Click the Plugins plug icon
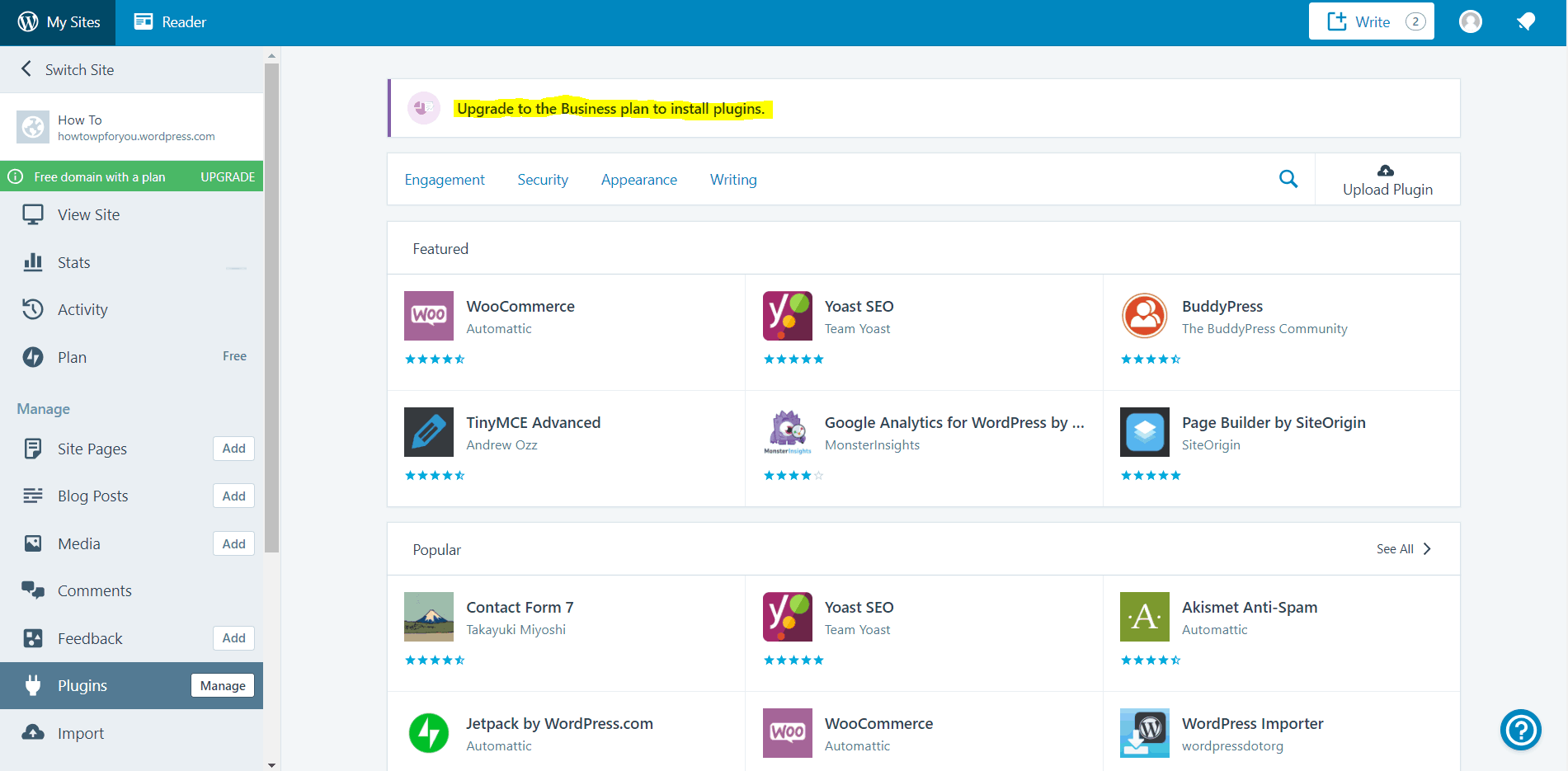1568x771 pixels. [33, 685]
